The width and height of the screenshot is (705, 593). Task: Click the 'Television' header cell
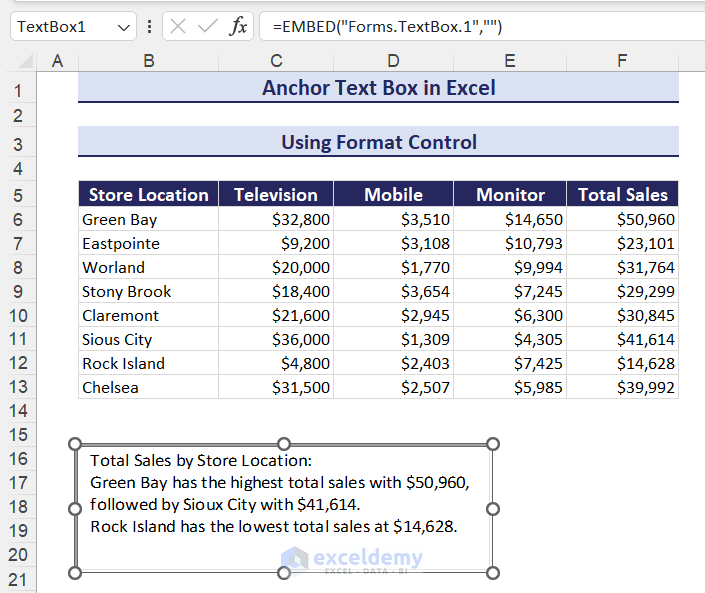tap(276, 195)
